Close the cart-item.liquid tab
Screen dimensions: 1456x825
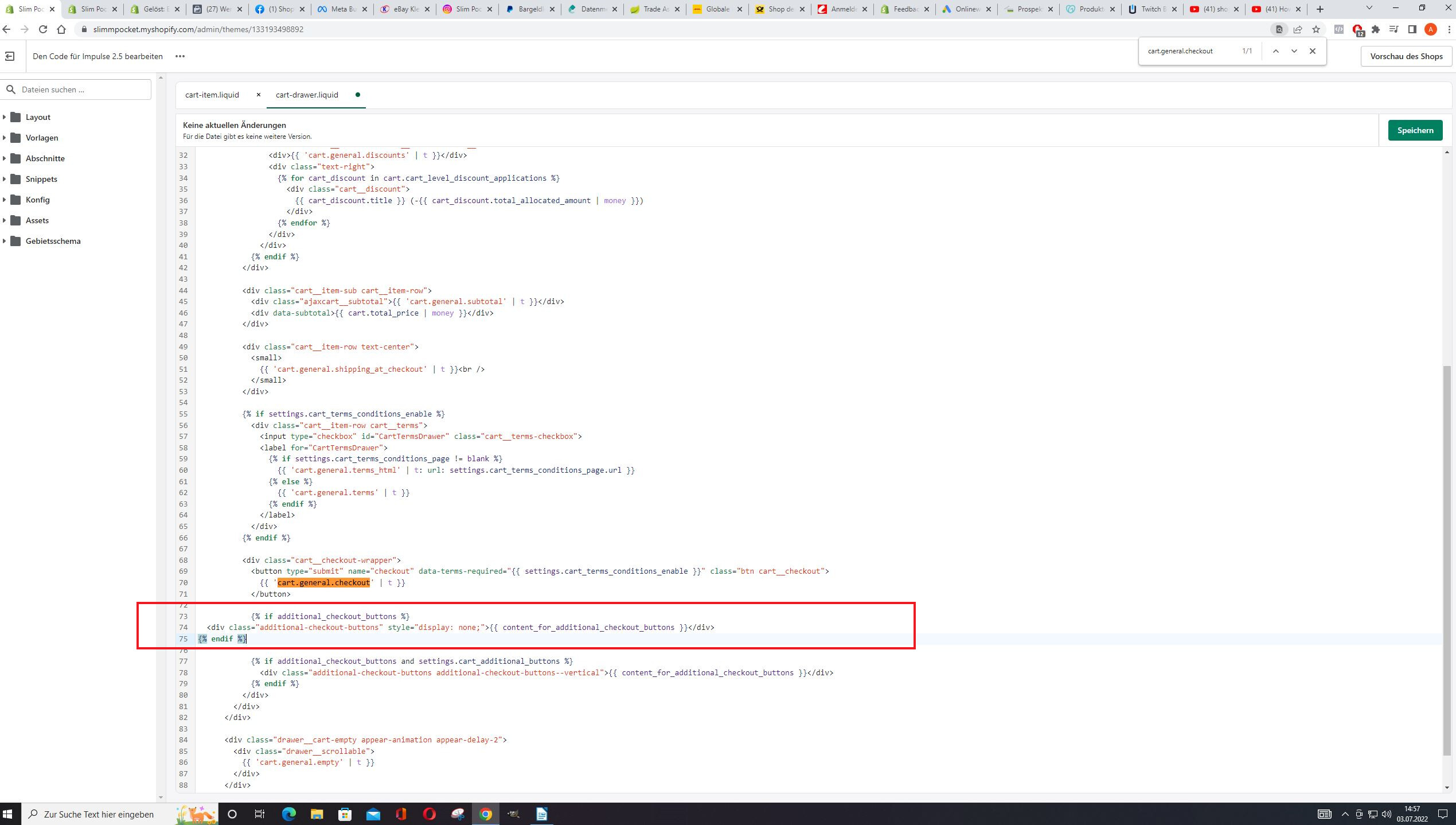pyautogui.click(x=258, y=95)
